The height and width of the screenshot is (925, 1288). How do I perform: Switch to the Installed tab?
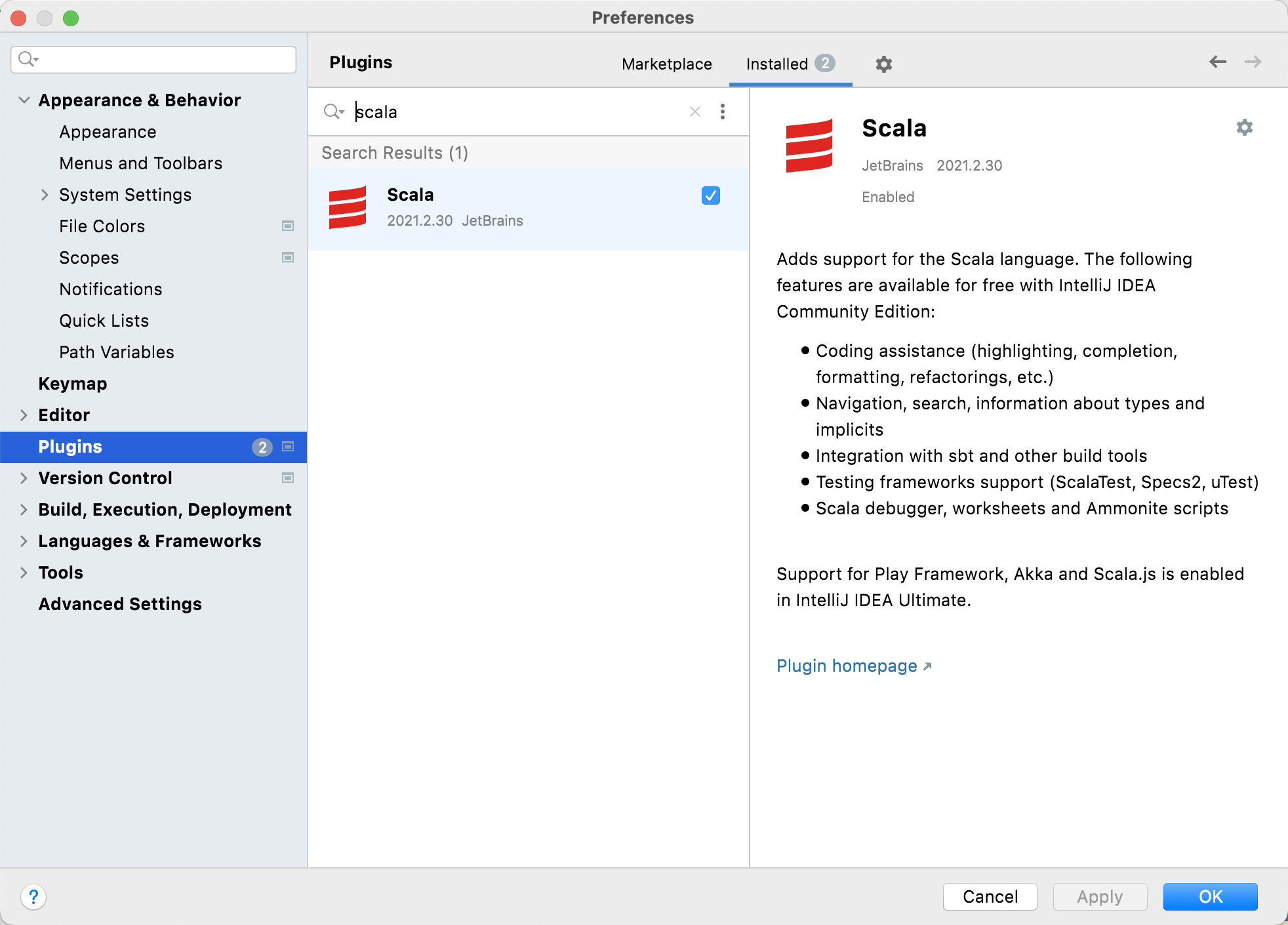click(790, 64)
